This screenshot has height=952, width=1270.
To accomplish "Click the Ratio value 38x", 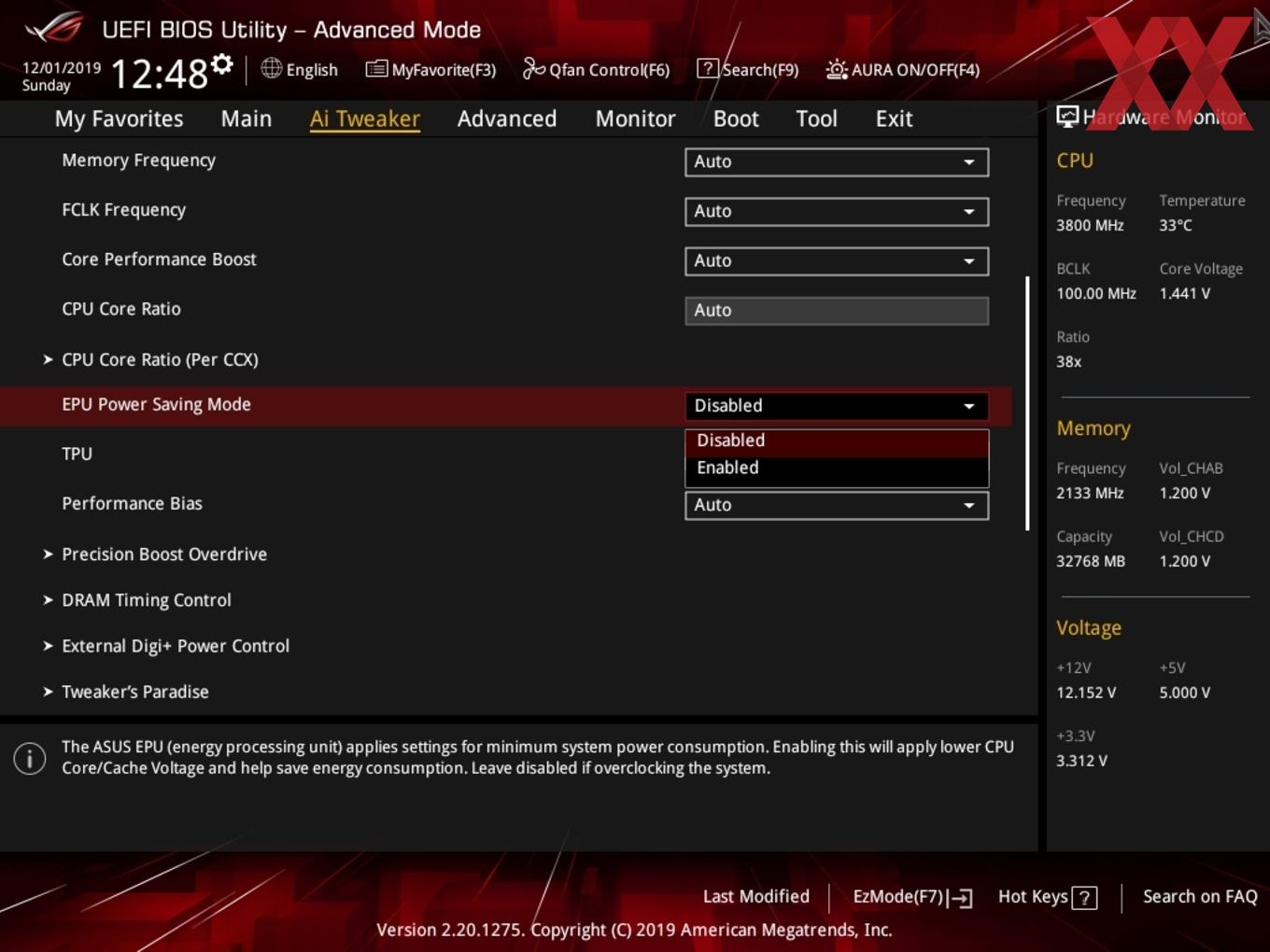I will [x=1068, y=361].
